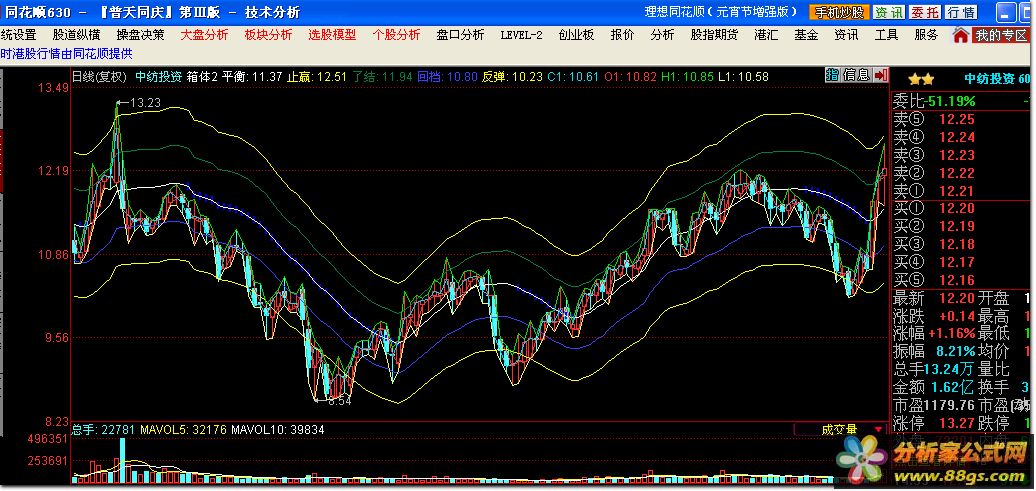Open the home icon beside 我的专区
1036x491 pixels.
[961, 35]
